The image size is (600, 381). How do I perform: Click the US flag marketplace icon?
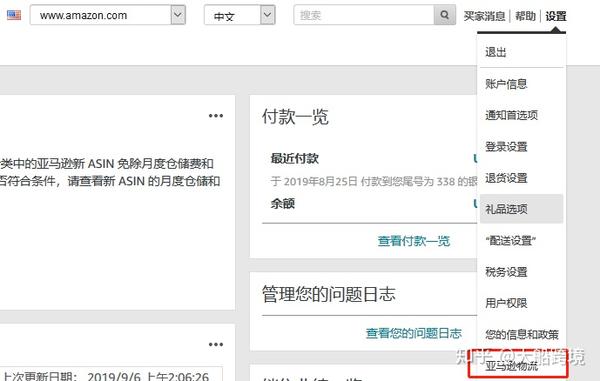coord(14,15)
